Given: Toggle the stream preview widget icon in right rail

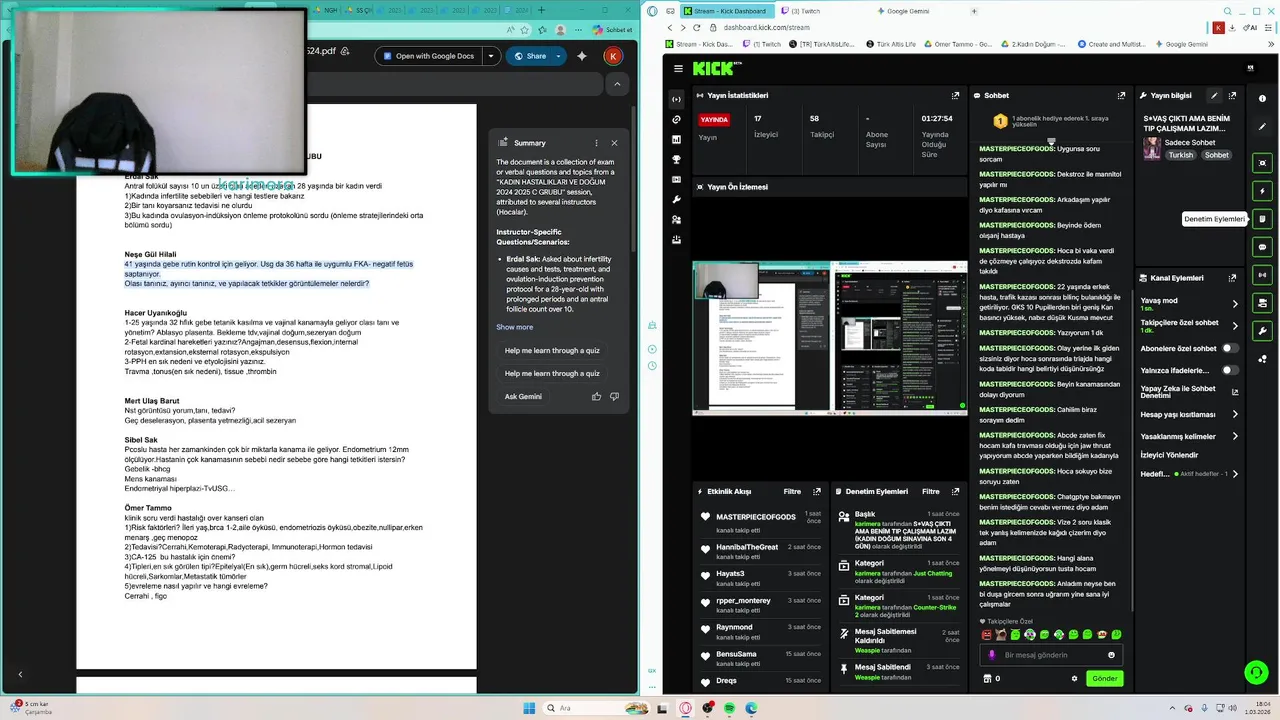Looking at the screenshot, I should (1262, 162).
